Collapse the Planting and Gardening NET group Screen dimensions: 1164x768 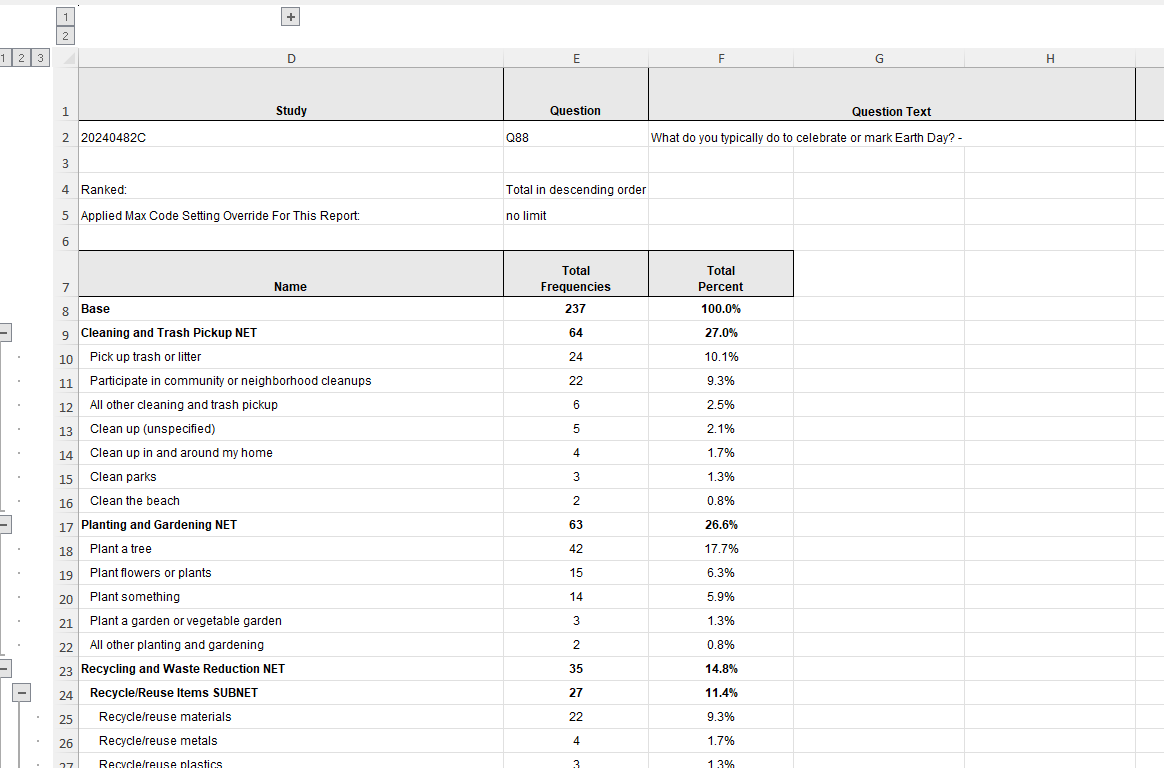pyautogui.click(x=5, y=525)
